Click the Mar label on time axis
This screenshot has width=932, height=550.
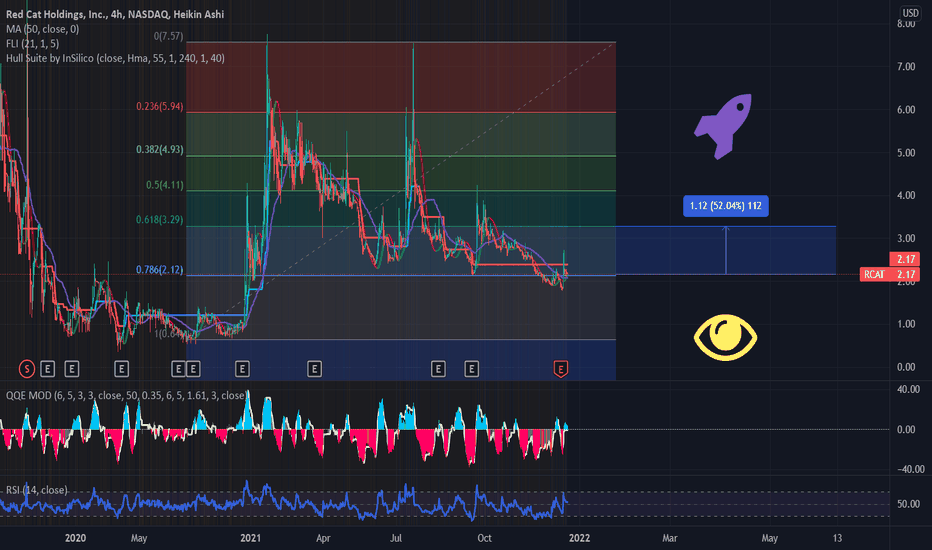tap(670, 538)
